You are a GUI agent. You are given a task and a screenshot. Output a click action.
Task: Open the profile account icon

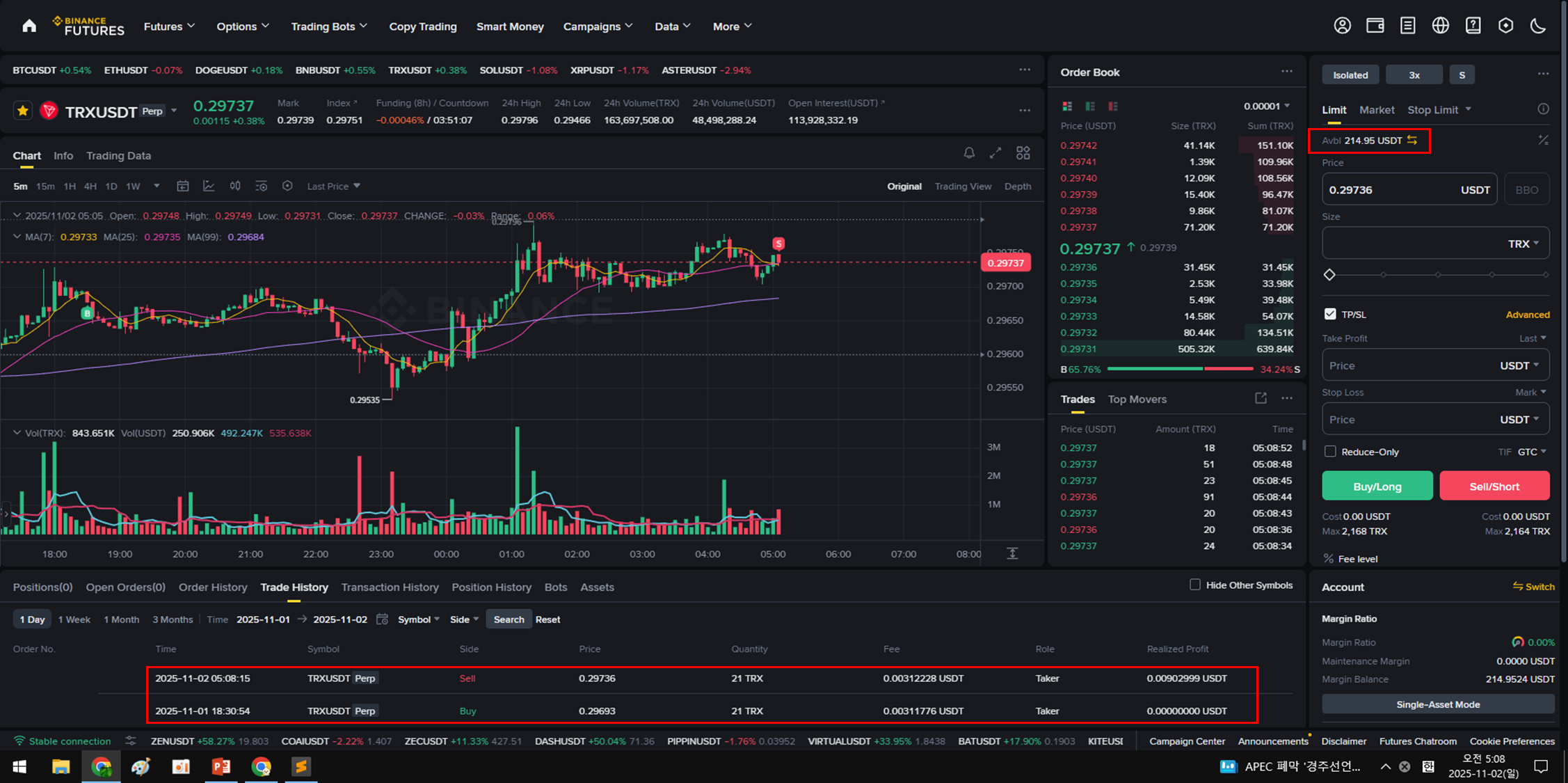click(1342, 26)
